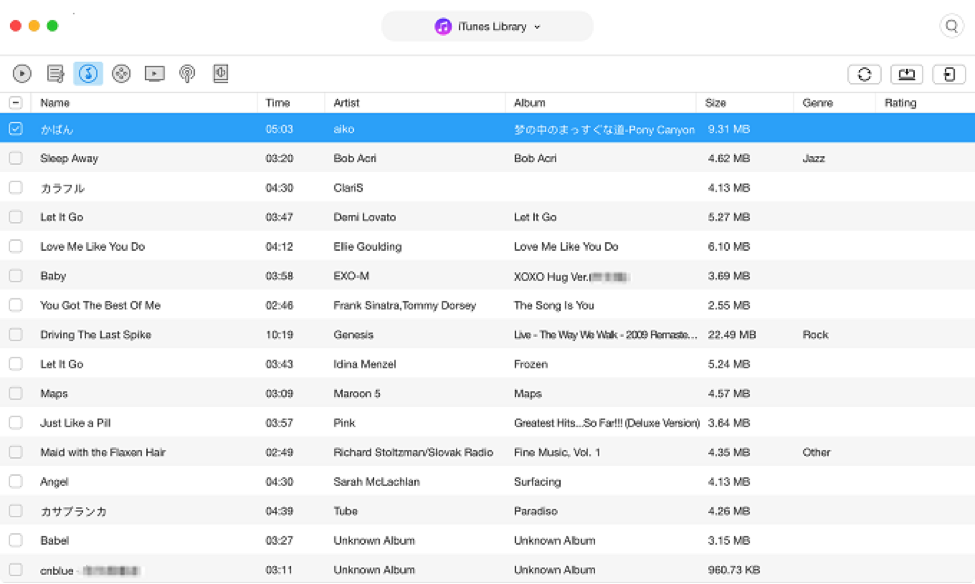975x584 pixels.
Task: Click the export to computer icon
Action: pos(949,74)
